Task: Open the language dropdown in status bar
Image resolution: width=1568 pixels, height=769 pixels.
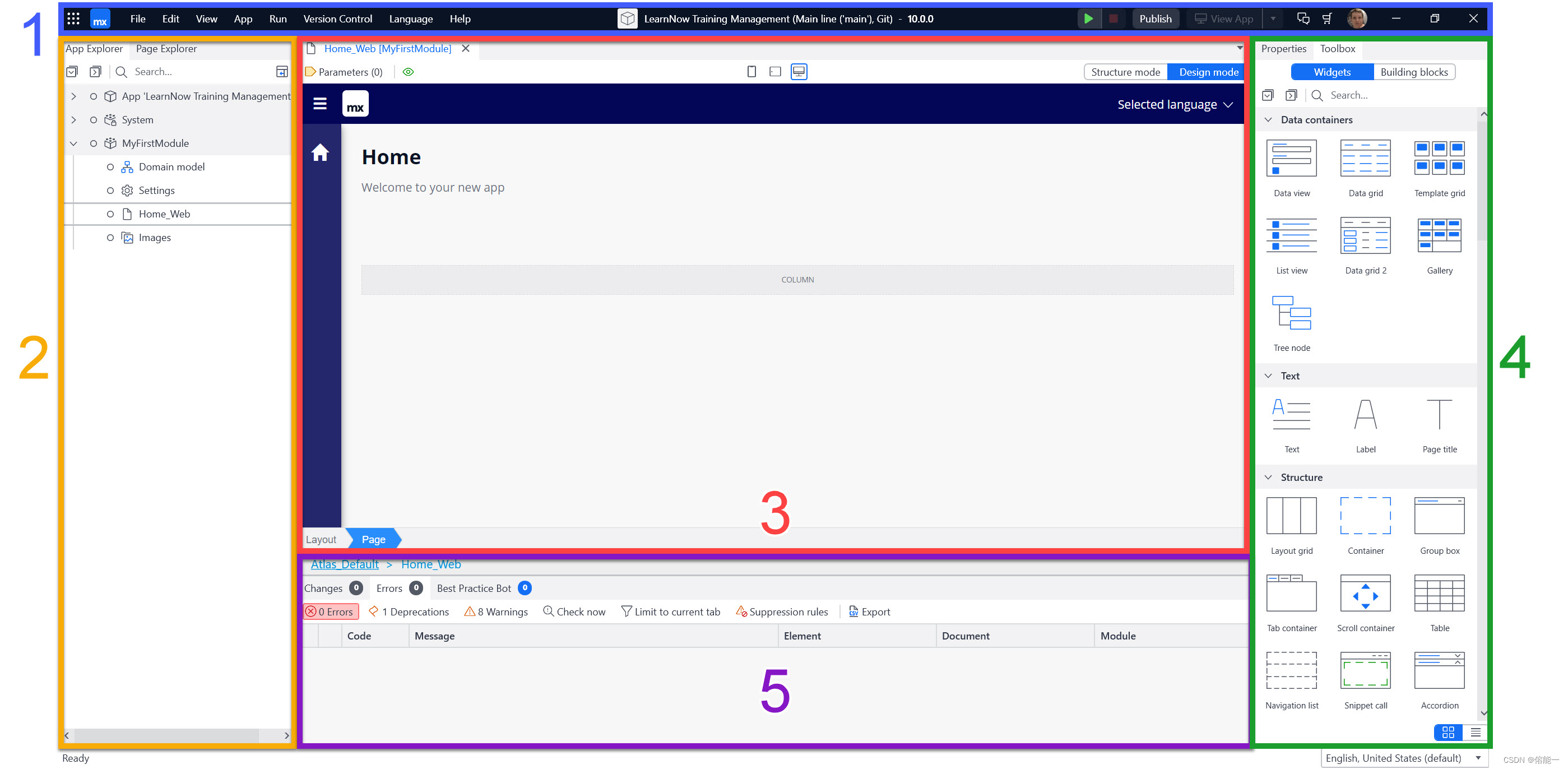Action: pos(1478,758)
